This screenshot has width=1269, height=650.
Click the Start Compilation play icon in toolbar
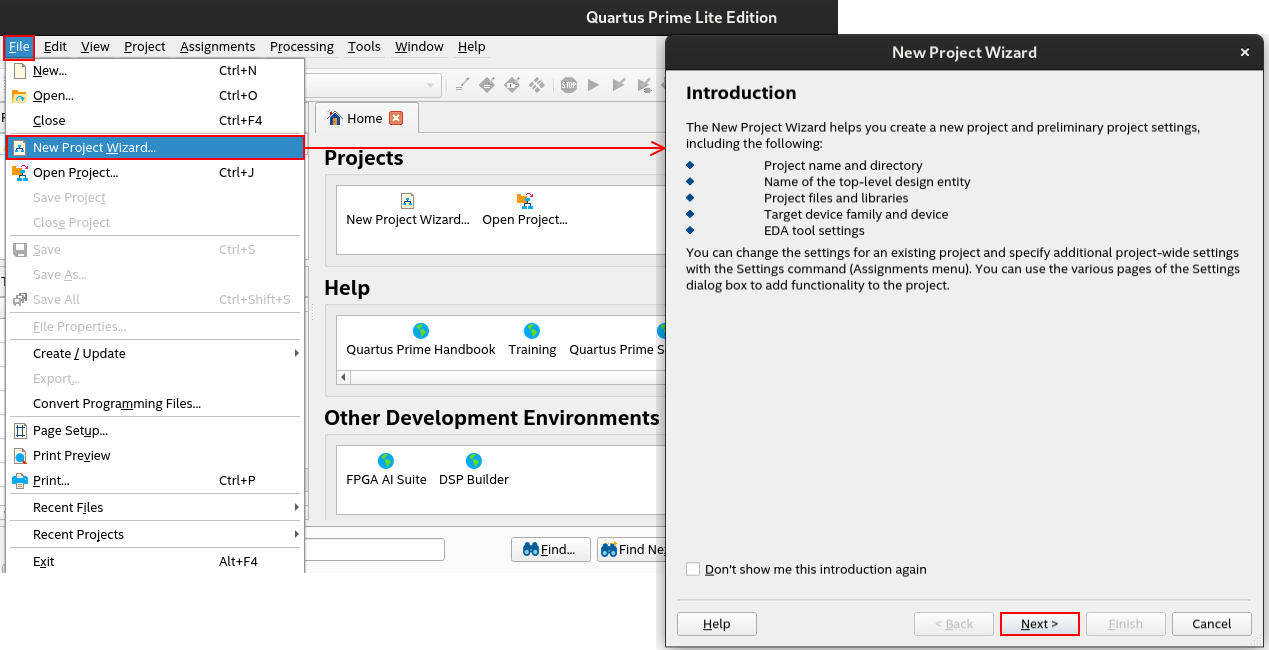click(x=592, y=85)
